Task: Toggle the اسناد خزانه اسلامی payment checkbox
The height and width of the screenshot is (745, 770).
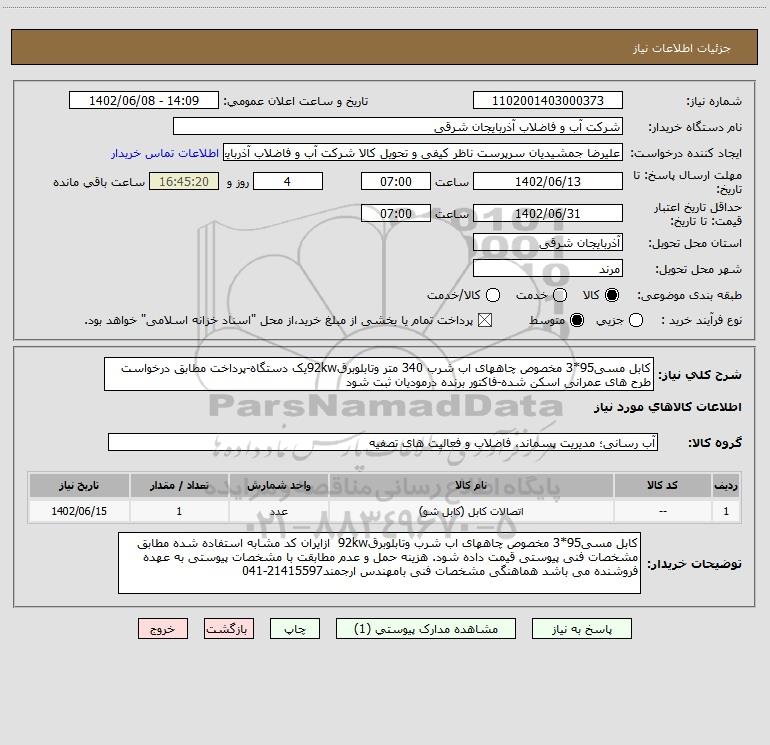Action: (x=485, y=320)
